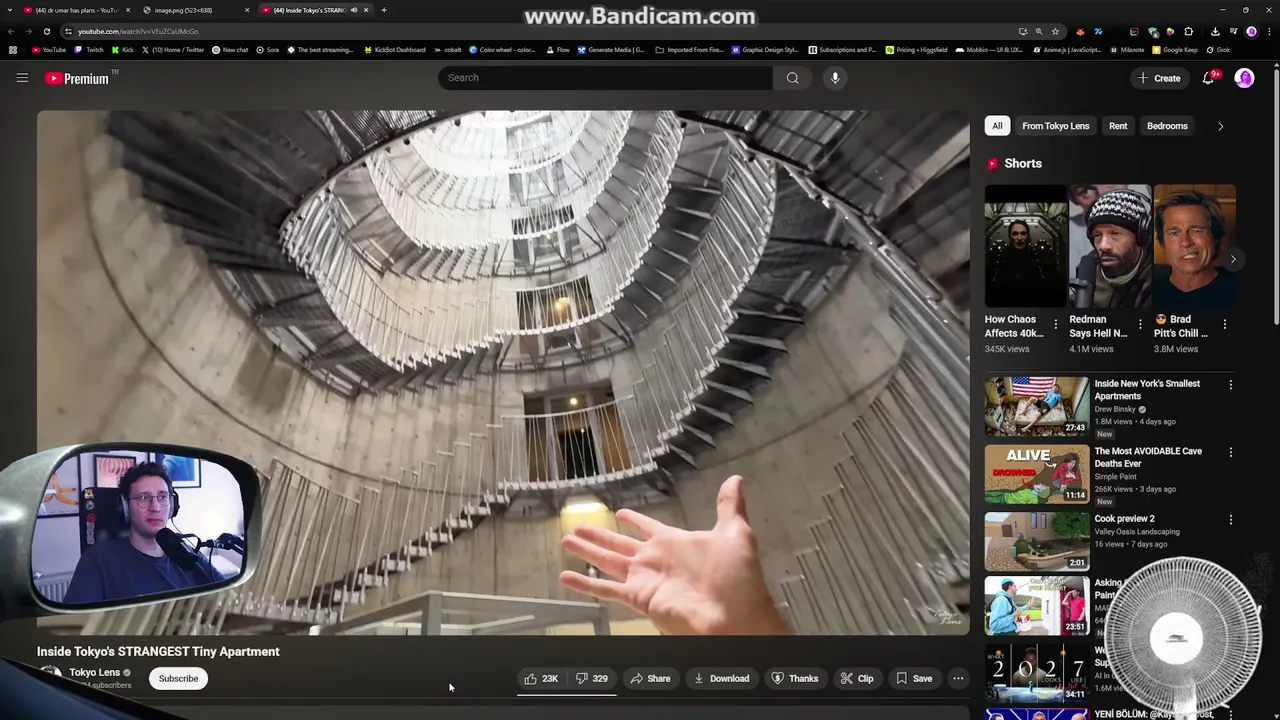The width and height of the screenshot is (1280, 720).
Task: Go to YouTube Premium home logo
Action: click(77, 78)
